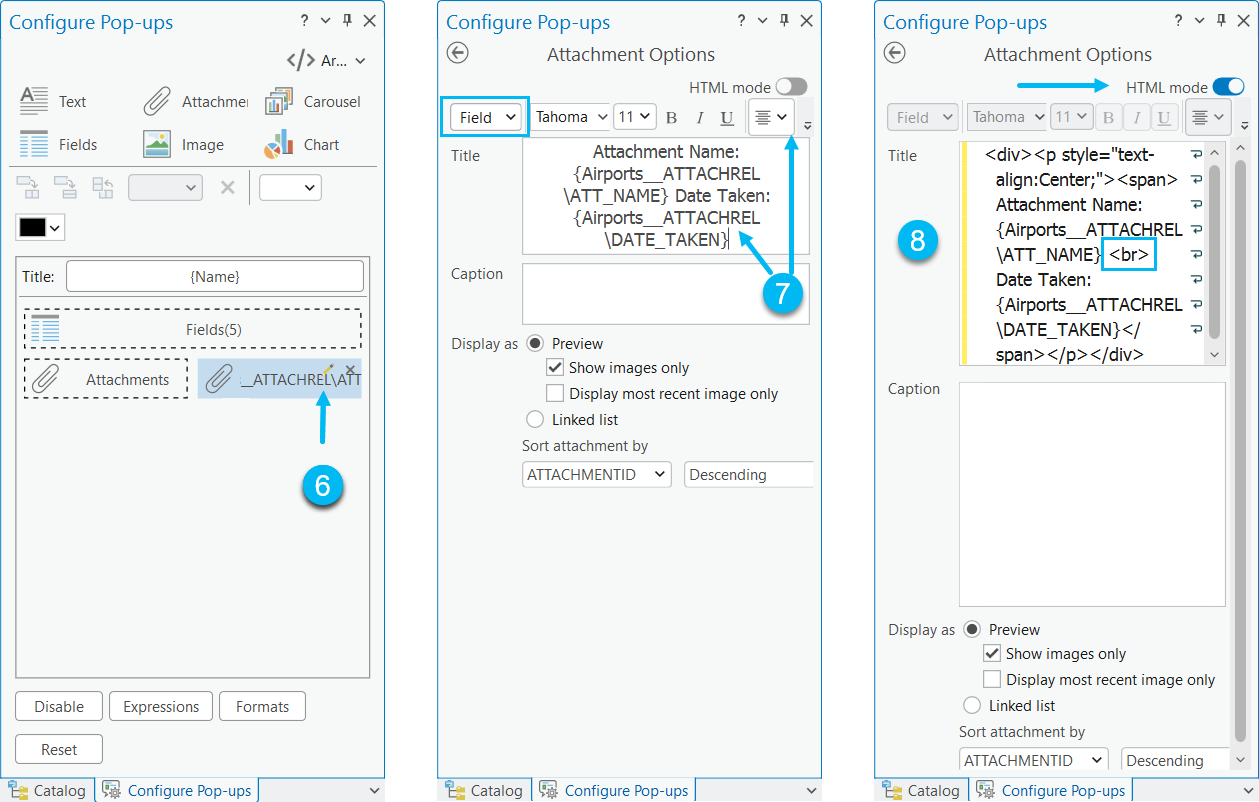The width and height of the screenshot is (1259, 802).
Task: Change sort order from Descending
Action: (748, 474)
